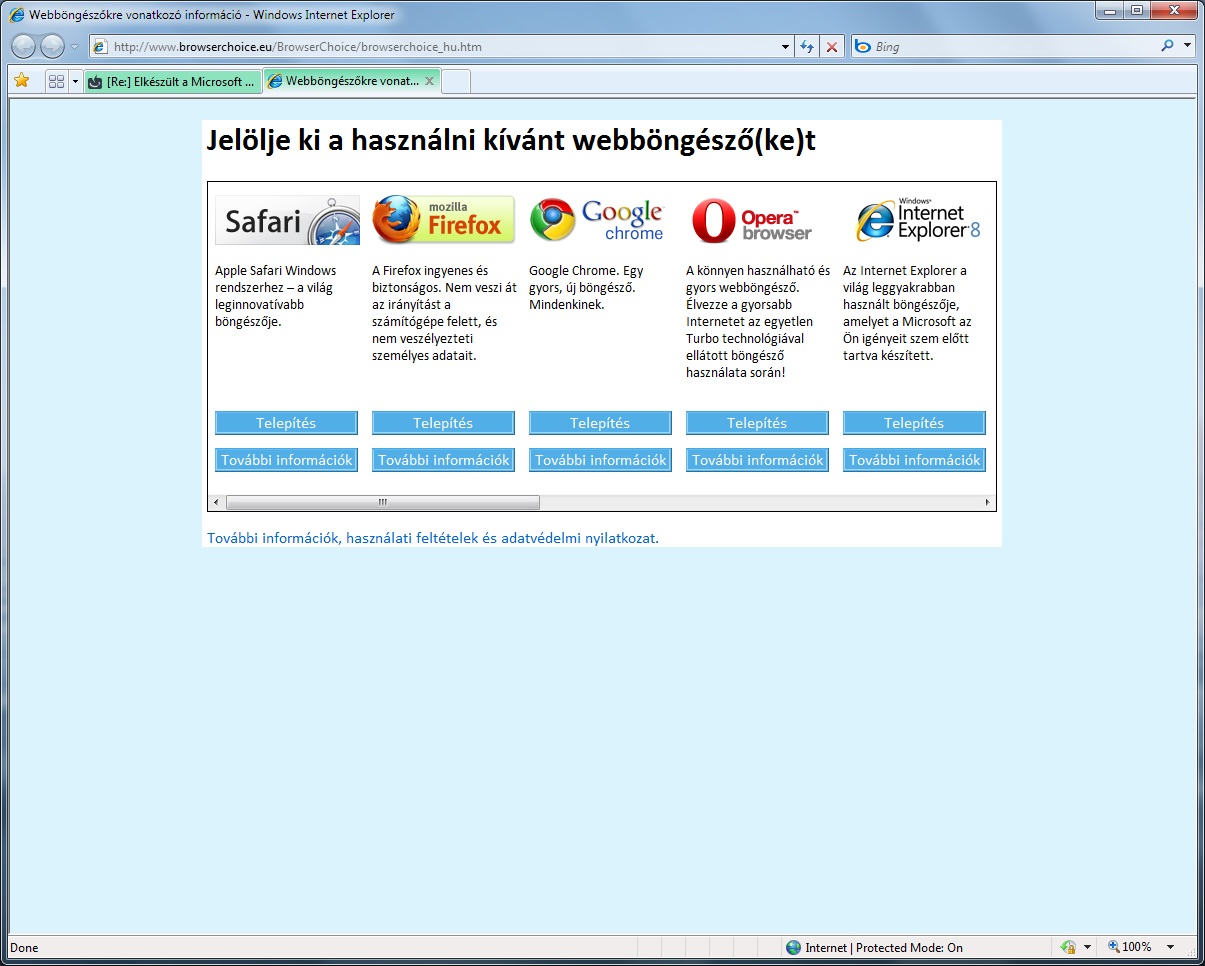Open the használati feltételek és adatvédelmi nyilatkozat link
1205x966 pixels.
(x=432, y=538)
